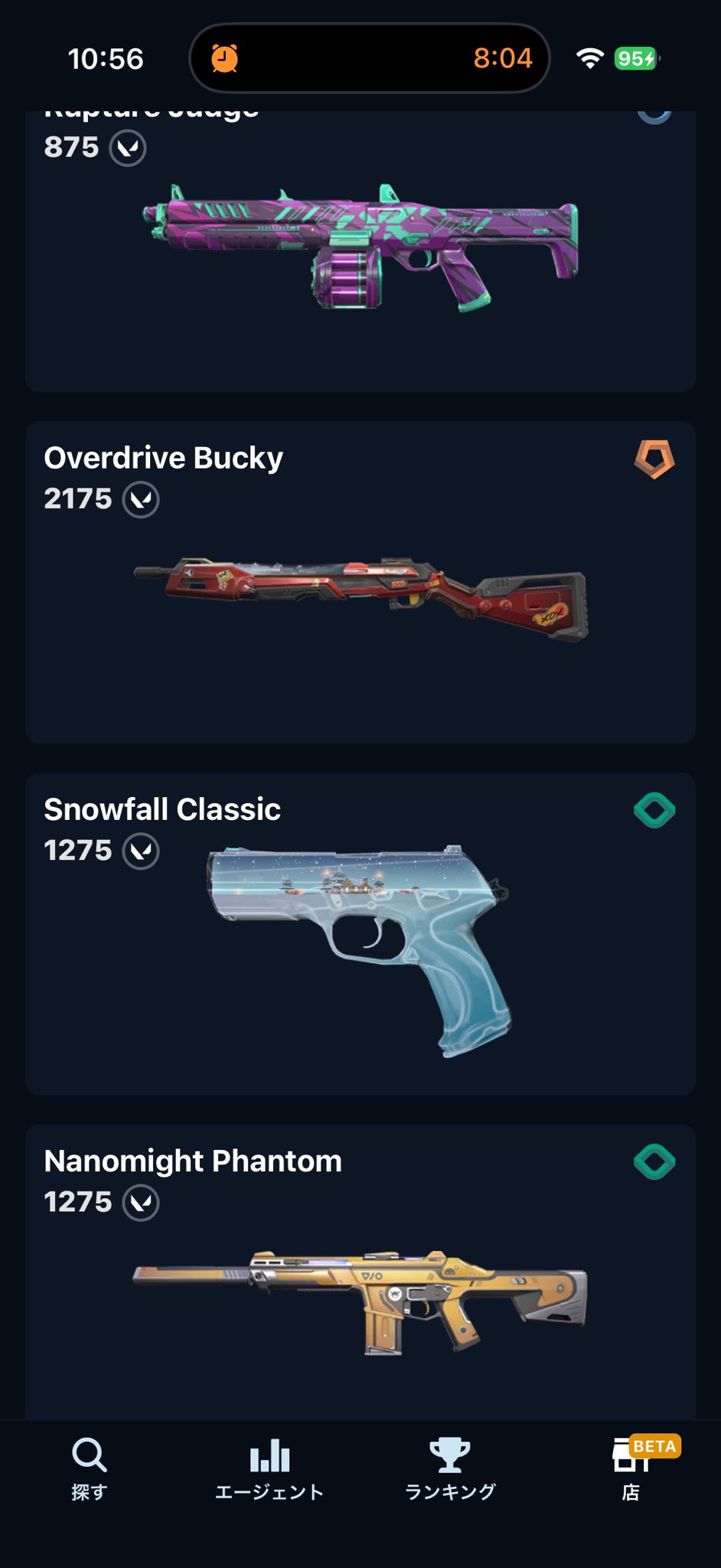Tap the 8:04 alarm time in Dynamic Island
This screenshot has width=721, height=1568.
pos(502,58)
